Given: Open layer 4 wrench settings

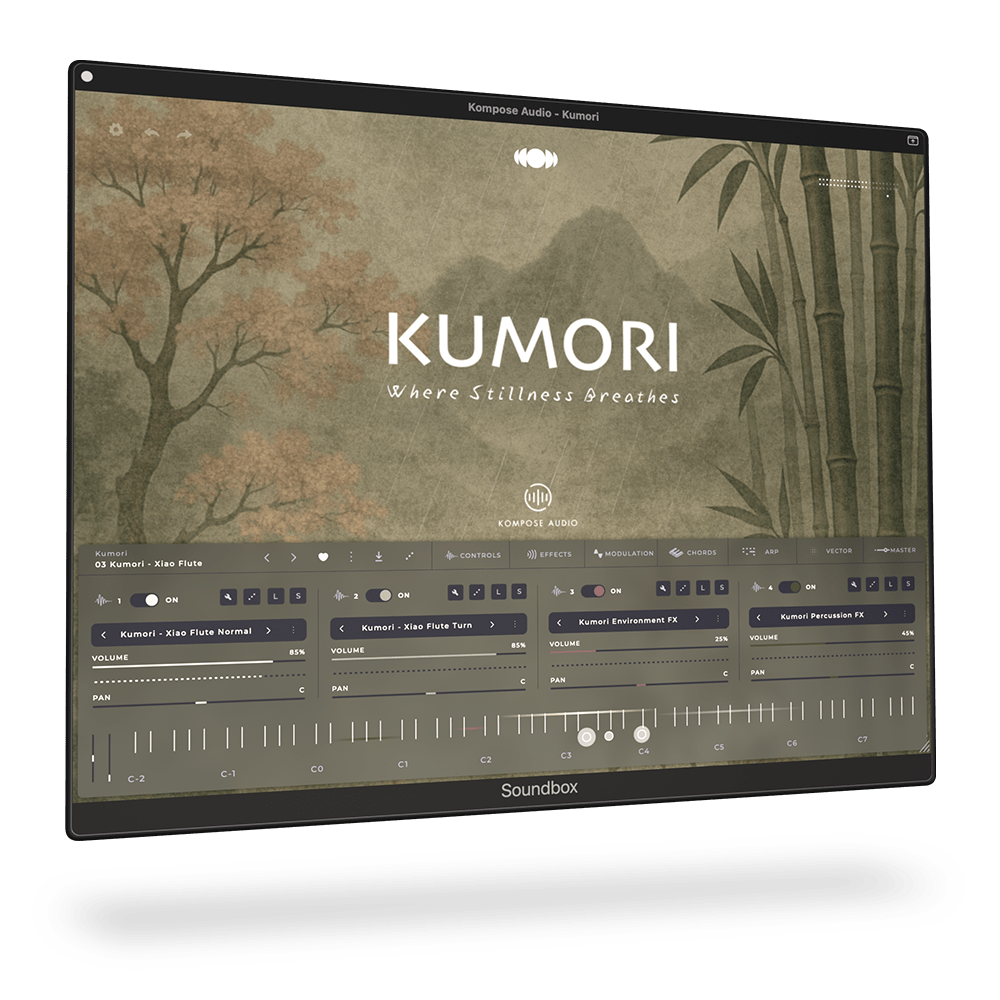Looking at the screenshot, I should [x=855, y=584].
